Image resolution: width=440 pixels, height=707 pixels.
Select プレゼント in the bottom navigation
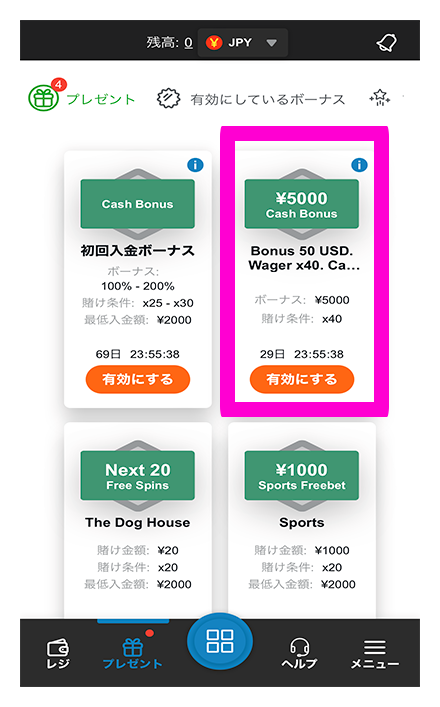tap(133, 653)
